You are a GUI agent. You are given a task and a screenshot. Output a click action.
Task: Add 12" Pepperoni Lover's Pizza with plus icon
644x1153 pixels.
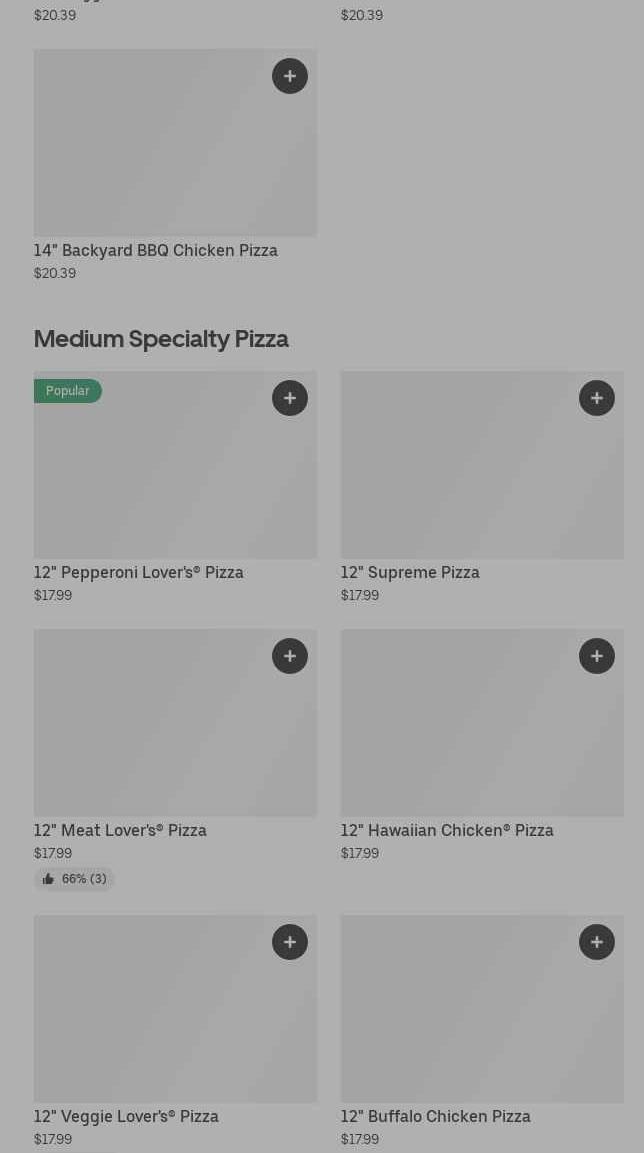[x=290, y=398]
